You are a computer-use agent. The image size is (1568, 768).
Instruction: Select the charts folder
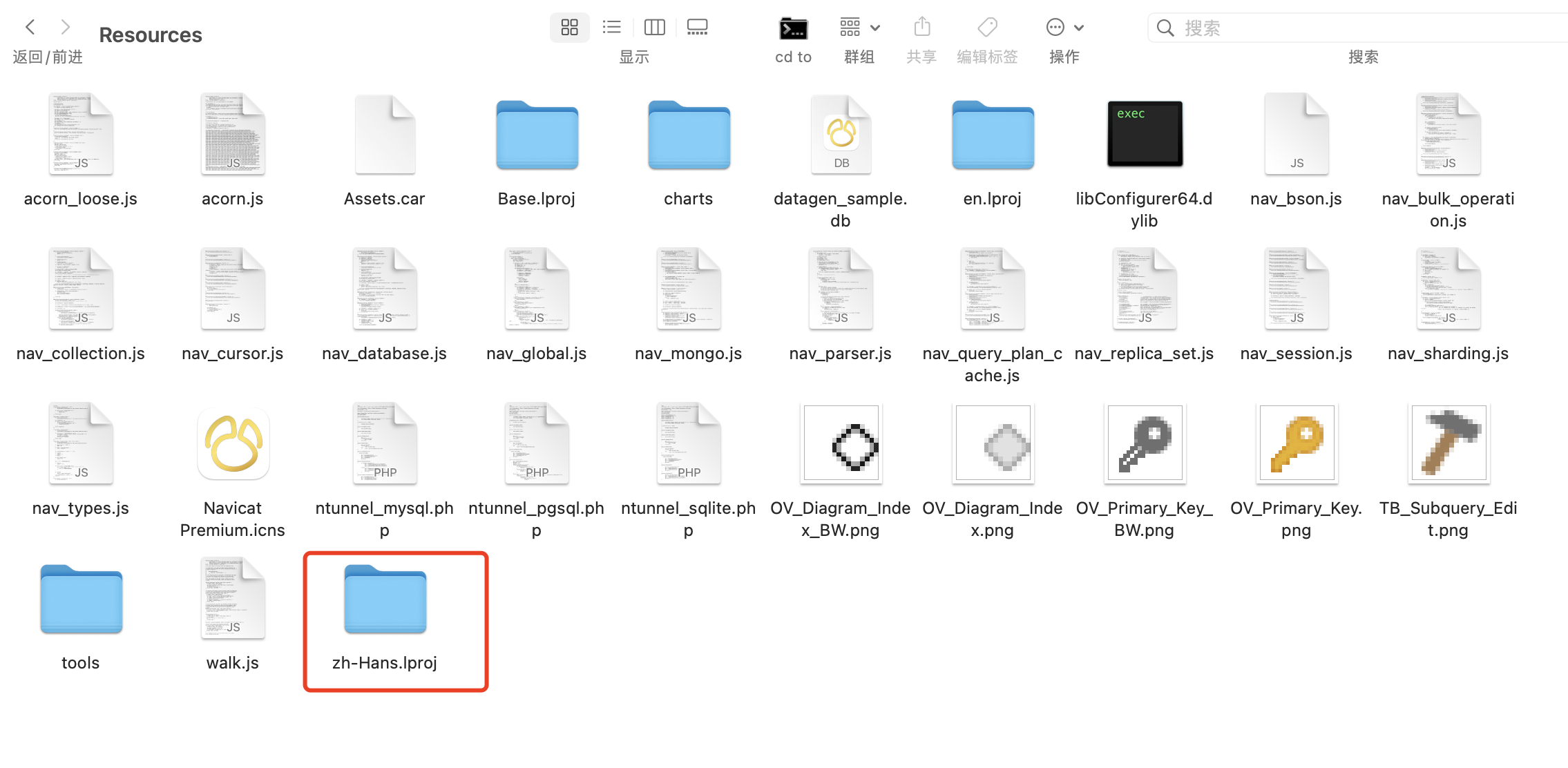689,135
